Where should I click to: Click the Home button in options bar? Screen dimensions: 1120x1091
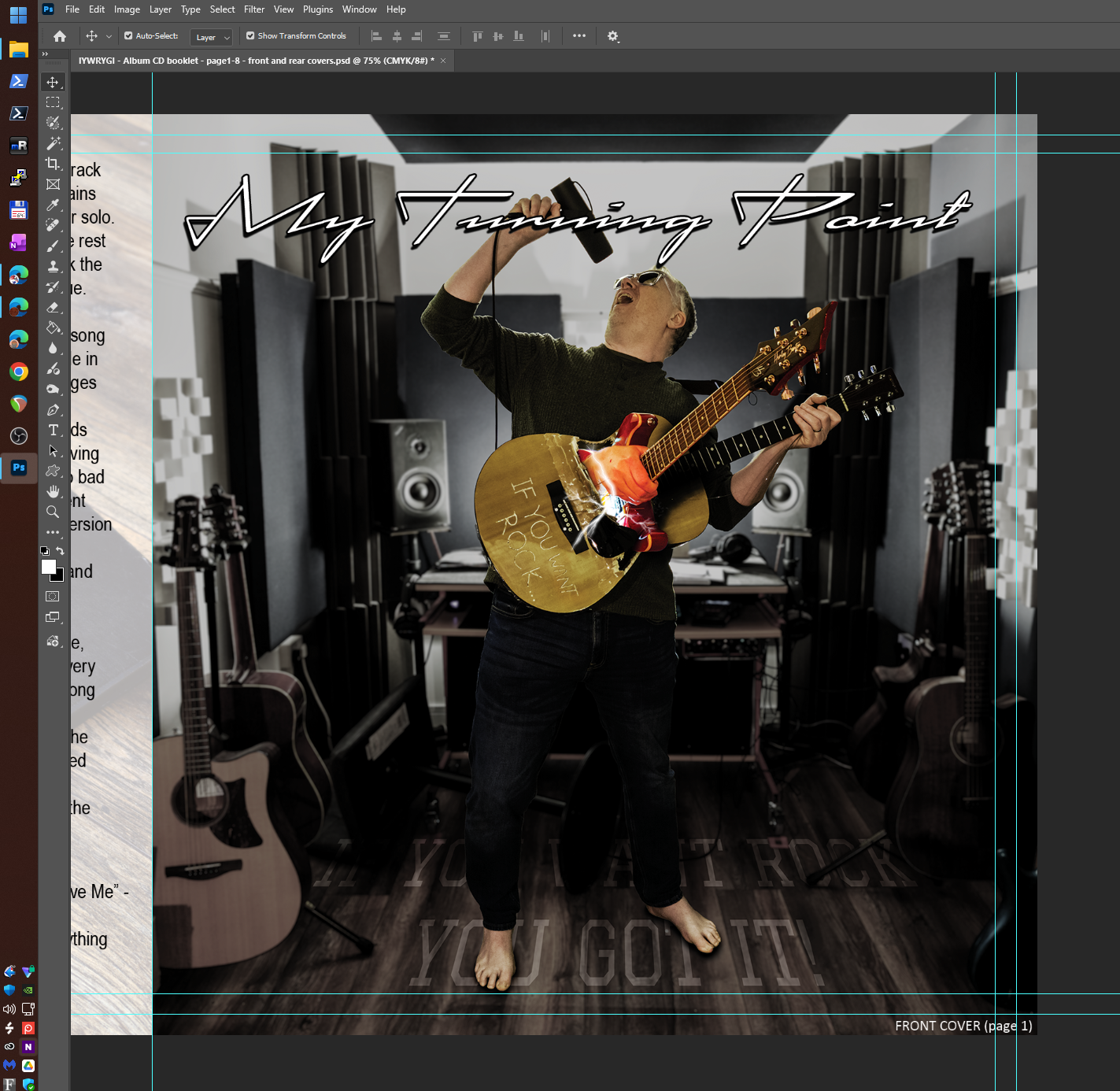coord(60,36)
